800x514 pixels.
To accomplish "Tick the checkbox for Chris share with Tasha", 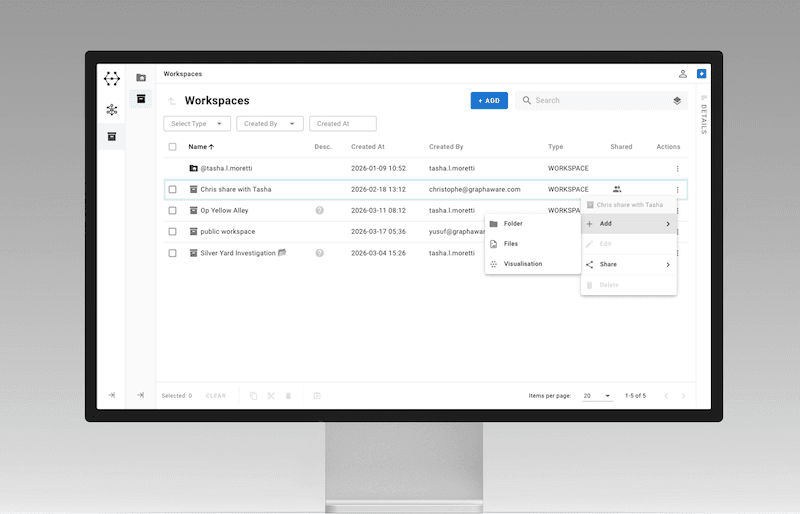I will [x=172, y=189].
